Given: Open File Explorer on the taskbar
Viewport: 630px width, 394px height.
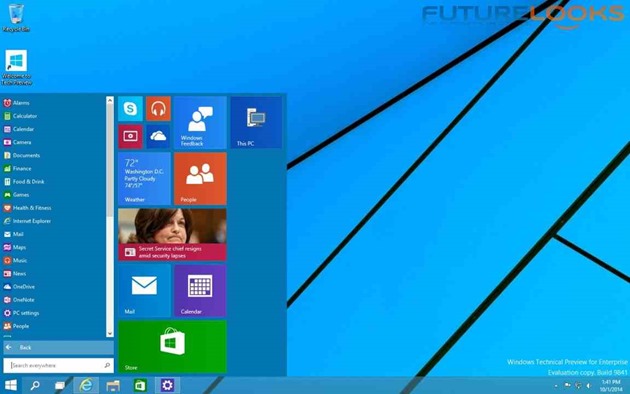Looking at the screenshot, I should [113, 386].
